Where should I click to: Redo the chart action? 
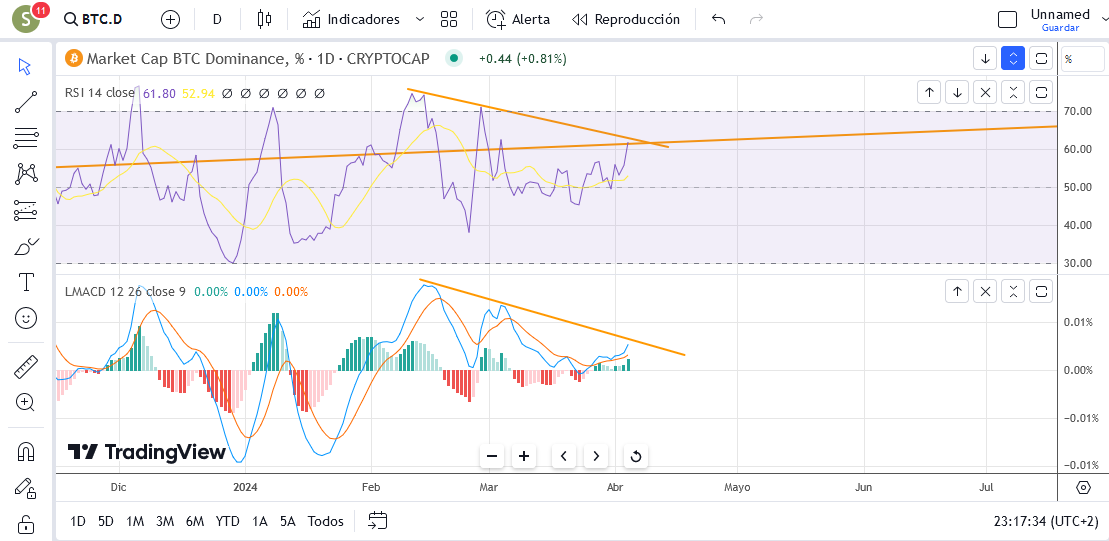(x=756, y=19)
